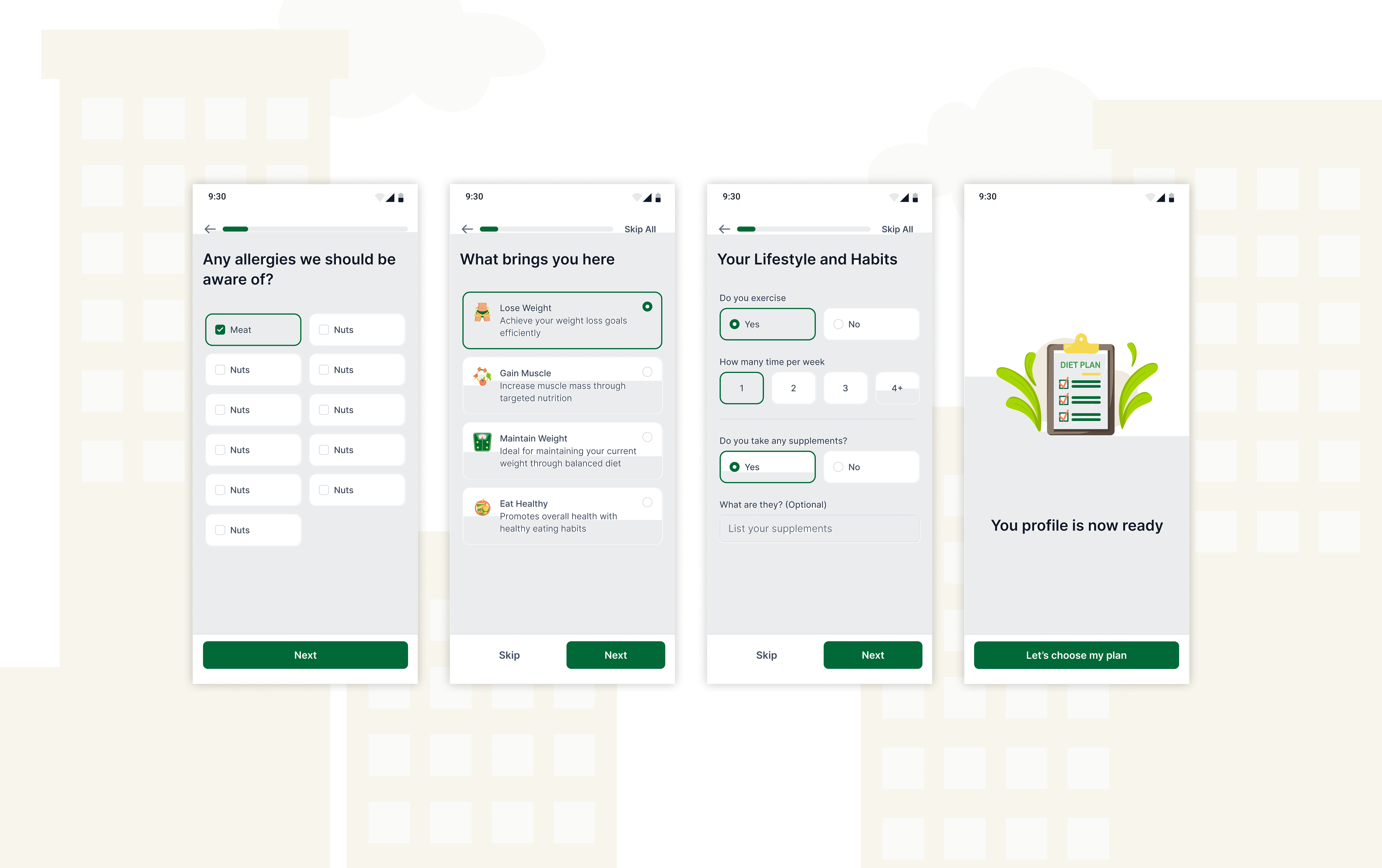Select No for taking supplements
This screenshot has width=1382, height=868.
[839, 467]
